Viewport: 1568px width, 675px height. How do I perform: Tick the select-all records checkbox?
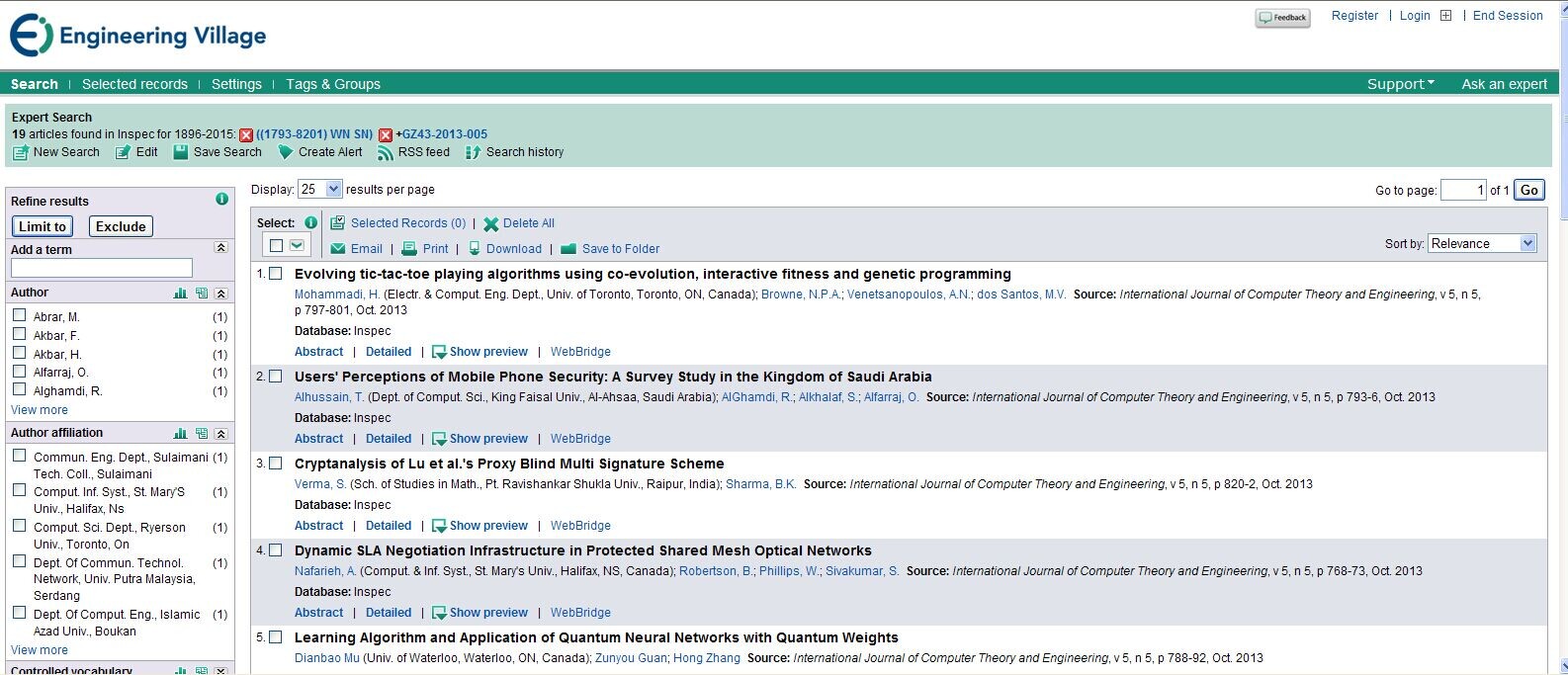pos(276,245)
